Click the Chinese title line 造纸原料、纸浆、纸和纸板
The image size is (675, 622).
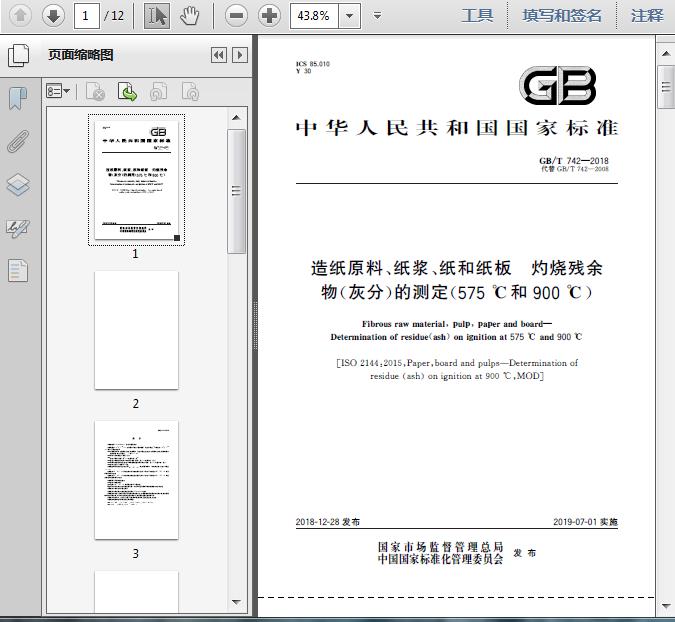[x=411, y=268]
